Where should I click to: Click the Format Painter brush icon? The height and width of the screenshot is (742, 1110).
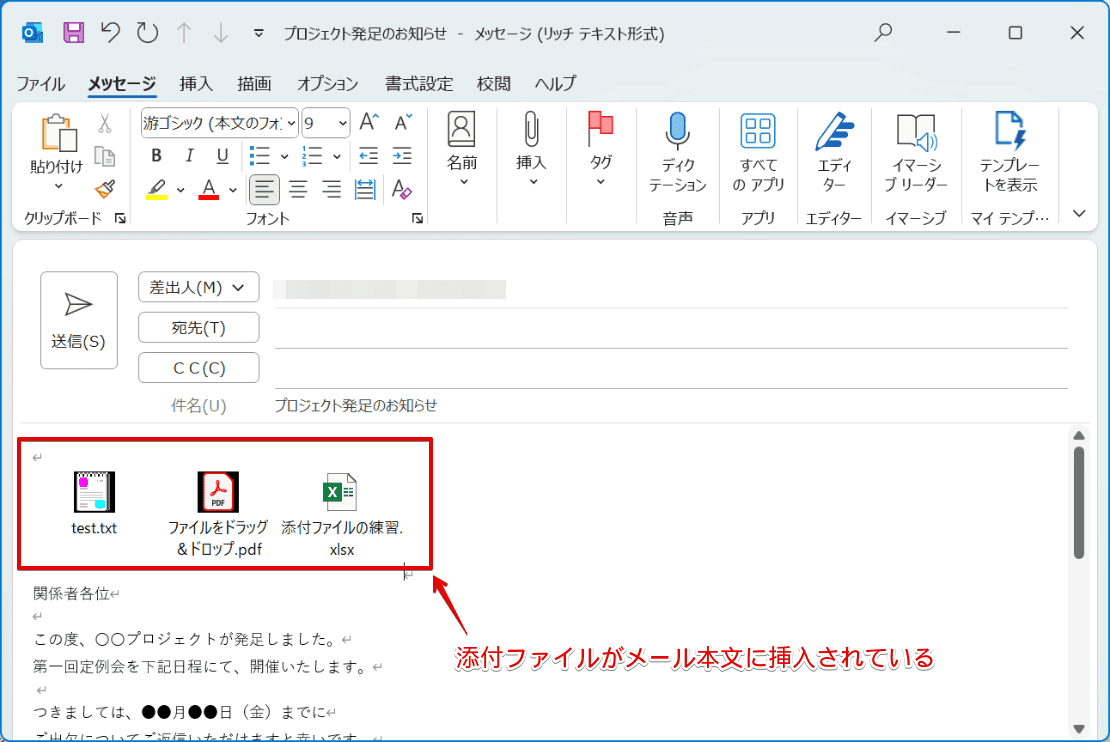point(104,188)
